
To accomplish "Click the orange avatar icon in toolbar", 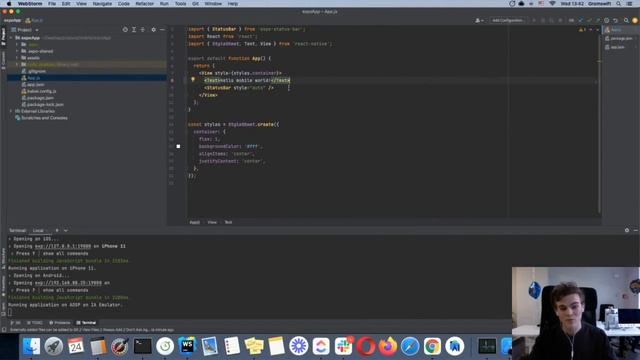I will pyautogui.click(x=635, y=20).
